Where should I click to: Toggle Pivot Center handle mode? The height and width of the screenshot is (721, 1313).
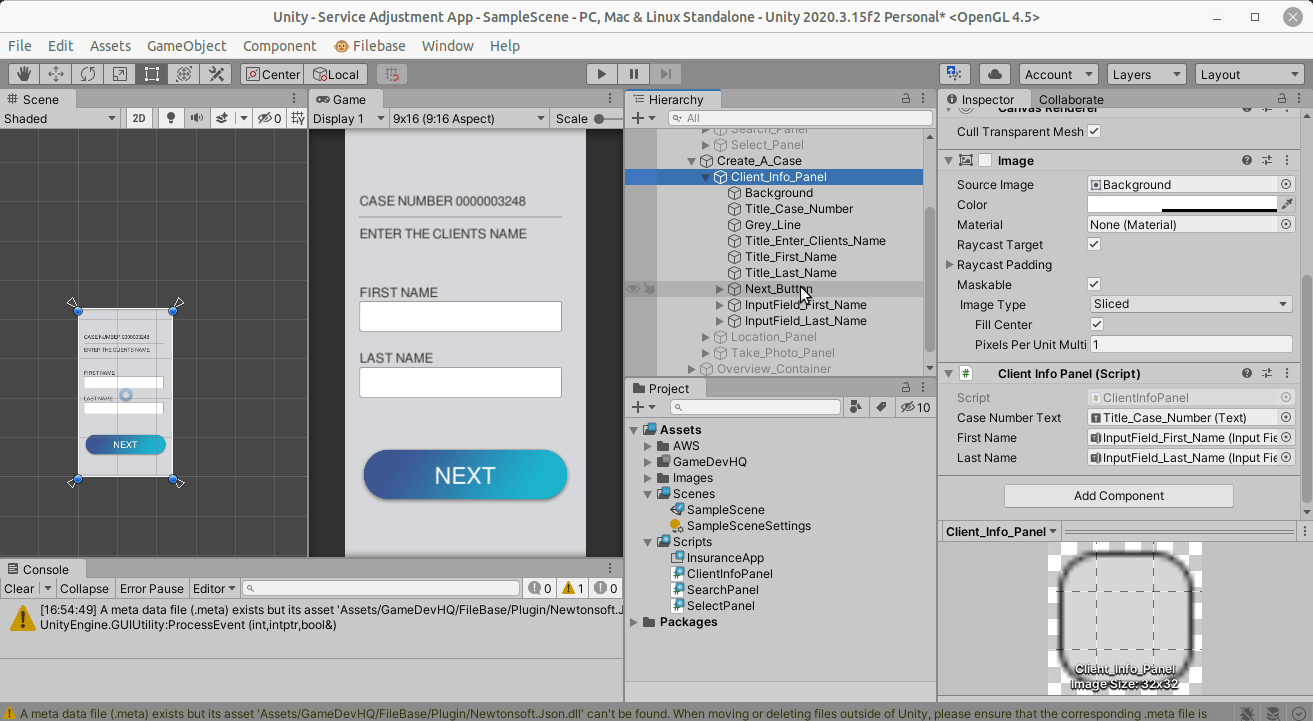point(272,74)
